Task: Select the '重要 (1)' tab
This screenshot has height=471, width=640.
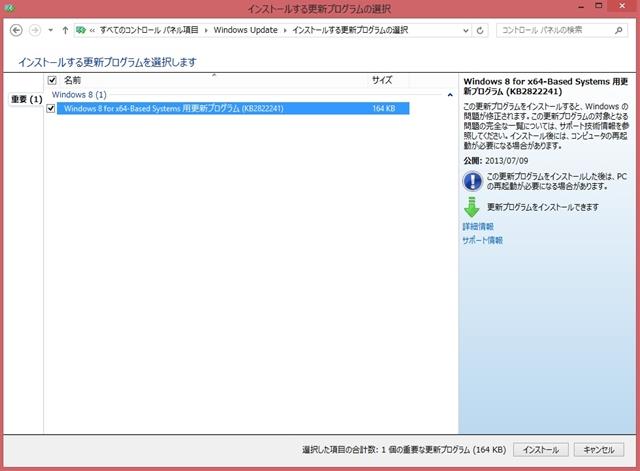Action: [x=27, y=99]
